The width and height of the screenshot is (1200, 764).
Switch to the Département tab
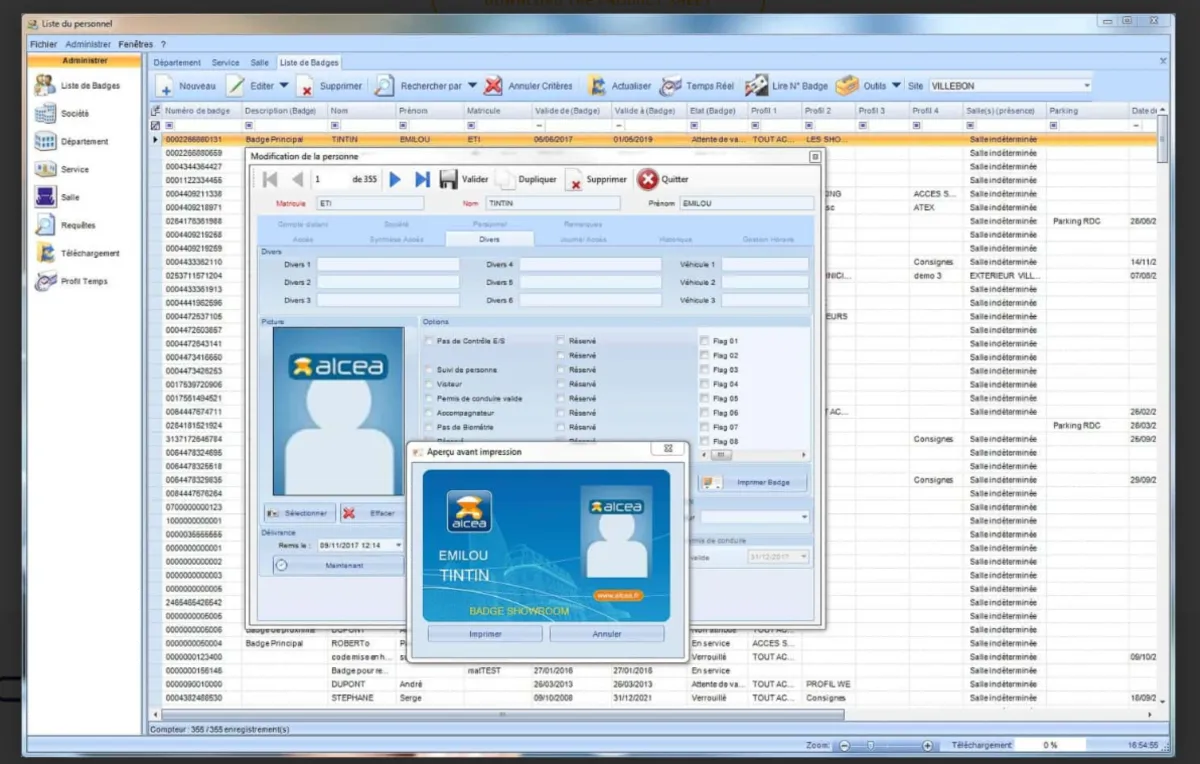pos(177,63)
